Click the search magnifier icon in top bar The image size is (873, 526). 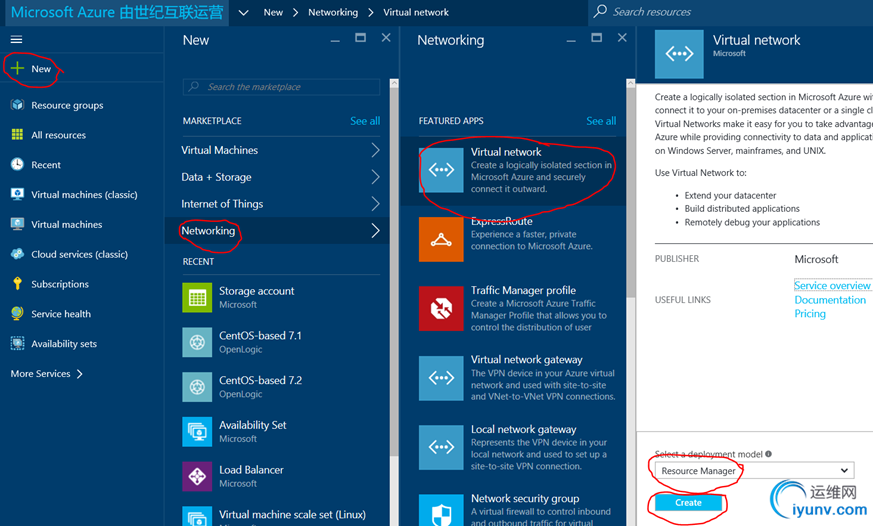[x=600, y=11]
